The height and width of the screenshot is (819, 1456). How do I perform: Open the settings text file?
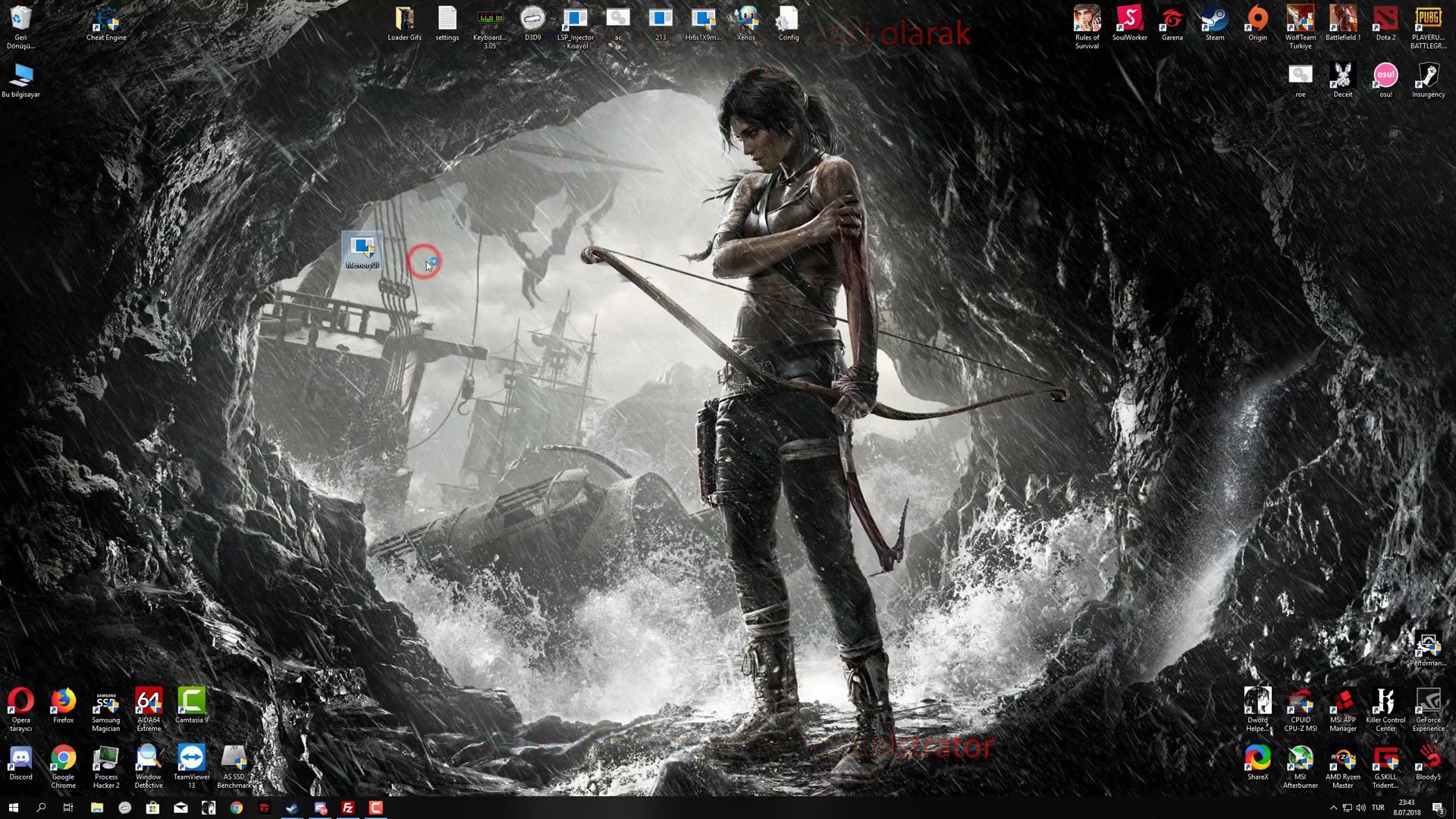(447, 24)
